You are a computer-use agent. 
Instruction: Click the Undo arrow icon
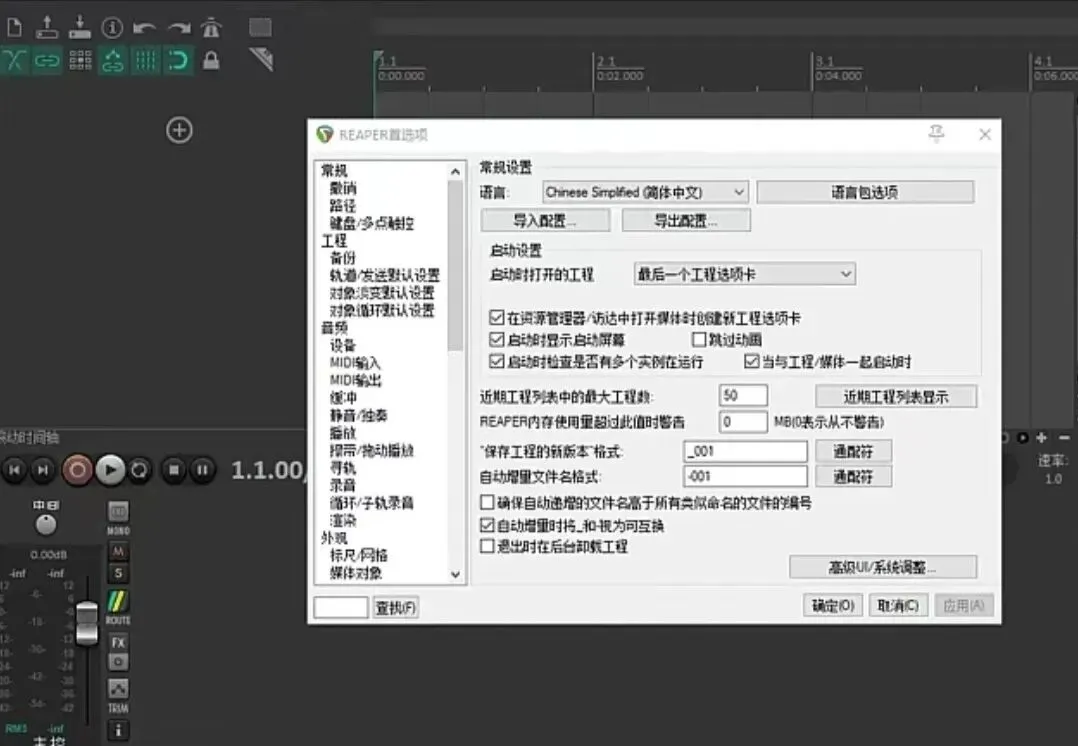click(x=144, y=28)
